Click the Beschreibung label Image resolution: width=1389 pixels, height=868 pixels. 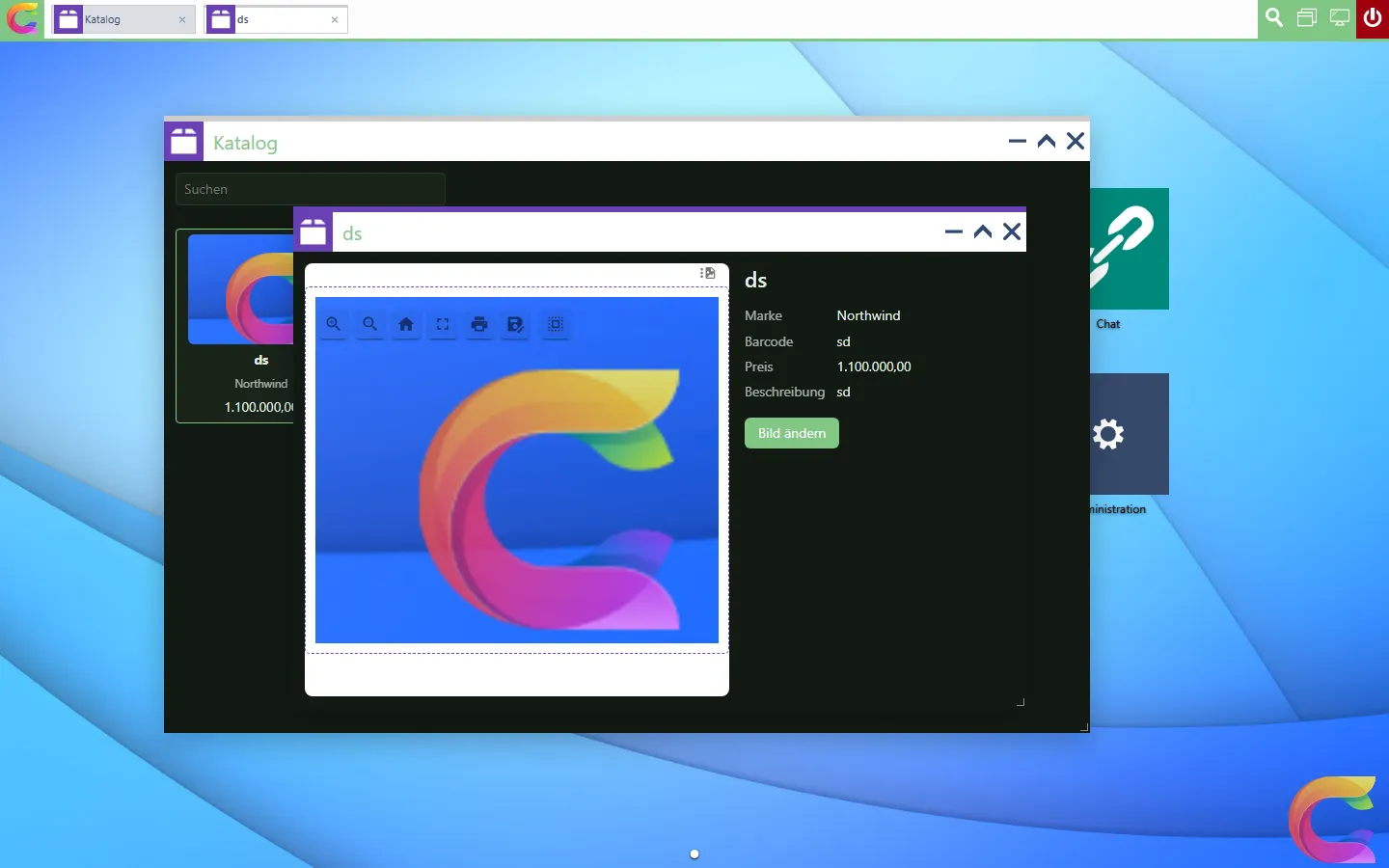(785, 392)
